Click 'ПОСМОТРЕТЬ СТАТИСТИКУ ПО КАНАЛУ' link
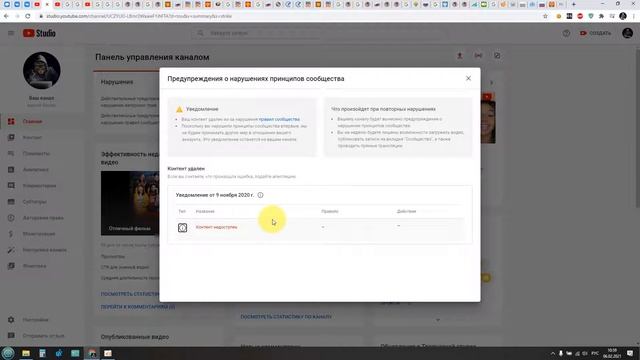Image resolution: width=640 pixels, height=360 pixels. [286, 317]
